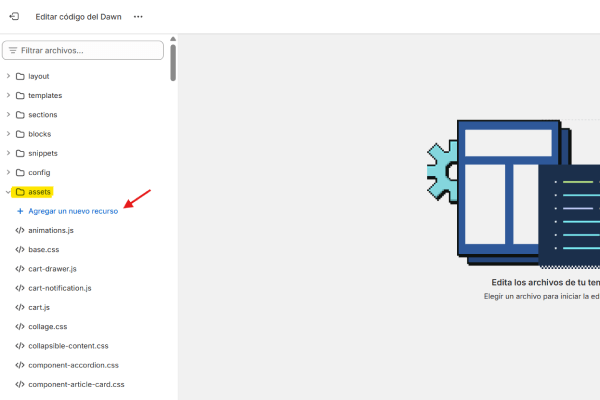The height and width of the screenshot is (400, 600).
Task: Expand the snippets folder chevron
Action: click(x=8, y=153)
